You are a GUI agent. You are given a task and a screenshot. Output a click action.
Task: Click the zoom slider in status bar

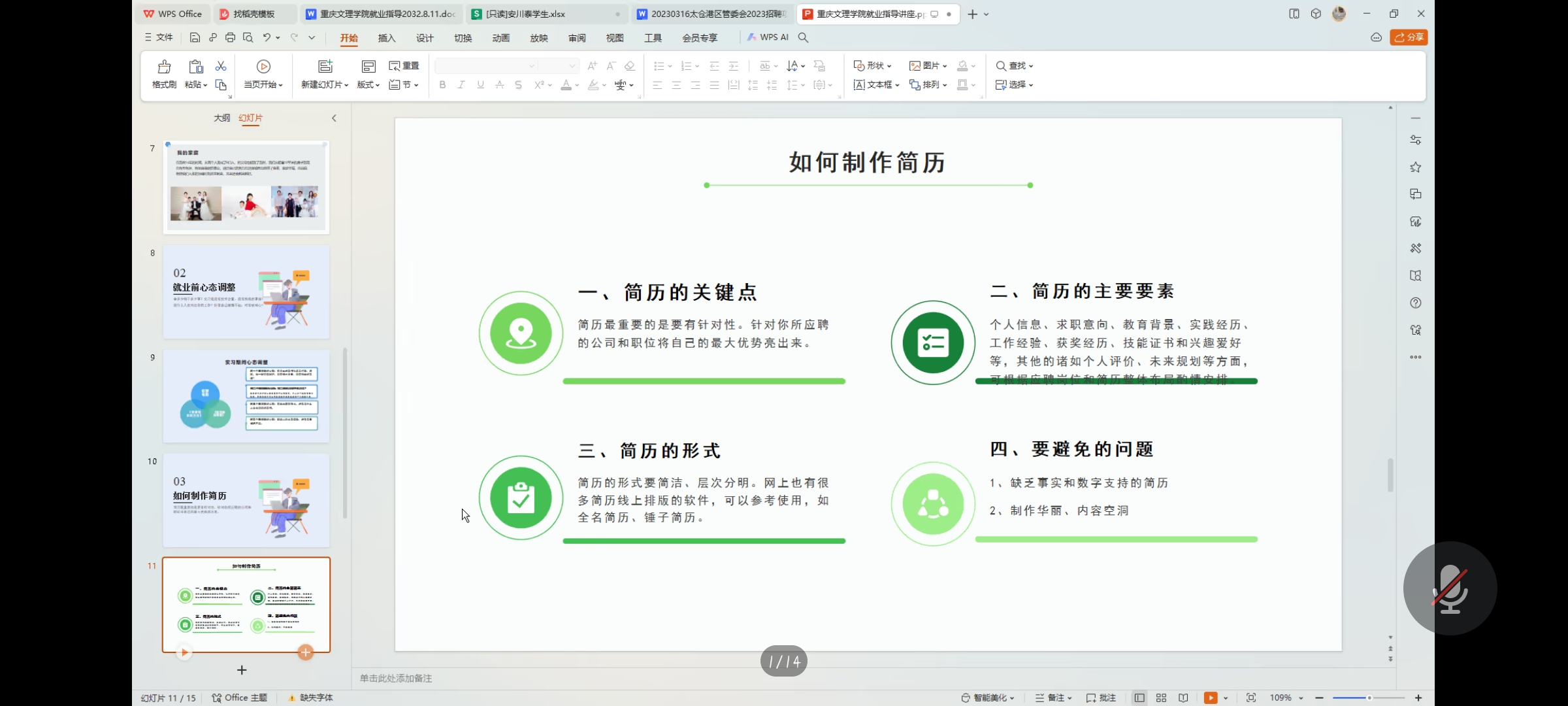point(1368,698)
